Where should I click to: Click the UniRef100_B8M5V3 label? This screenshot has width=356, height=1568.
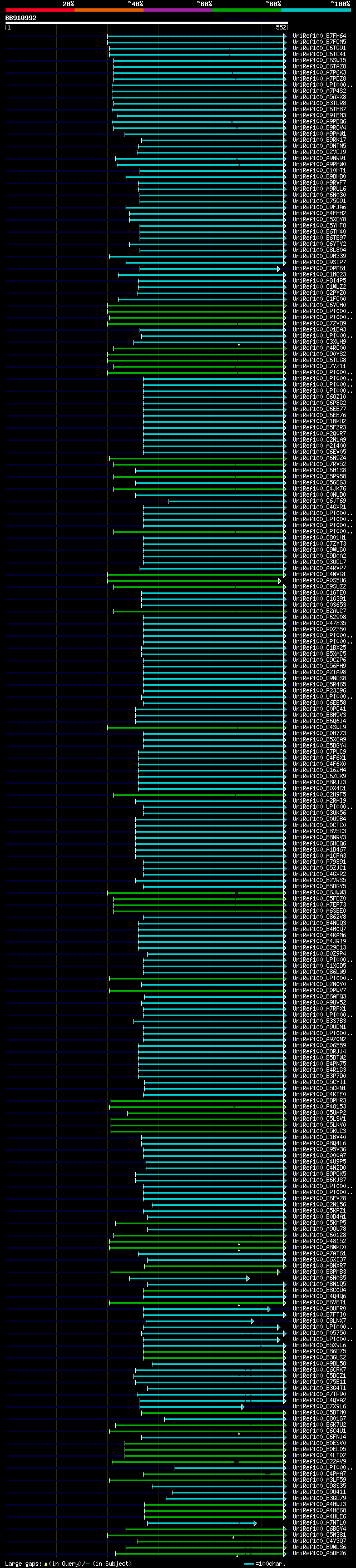coord(319,715)
